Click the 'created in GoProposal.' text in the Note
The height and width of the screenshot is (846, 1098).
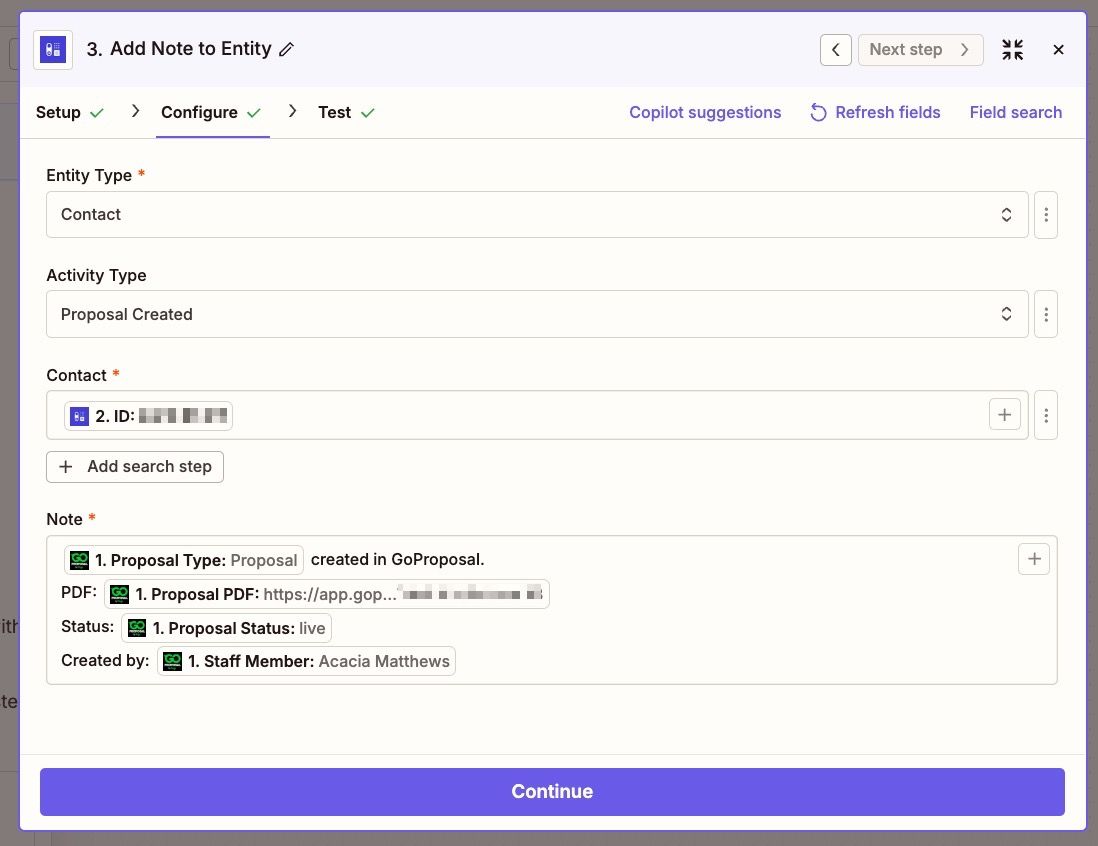click(397, 560)
